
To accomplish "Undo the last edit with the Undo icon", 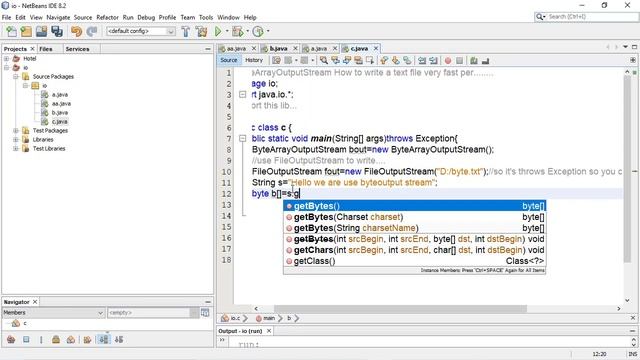I will click(x=76, y=31).
